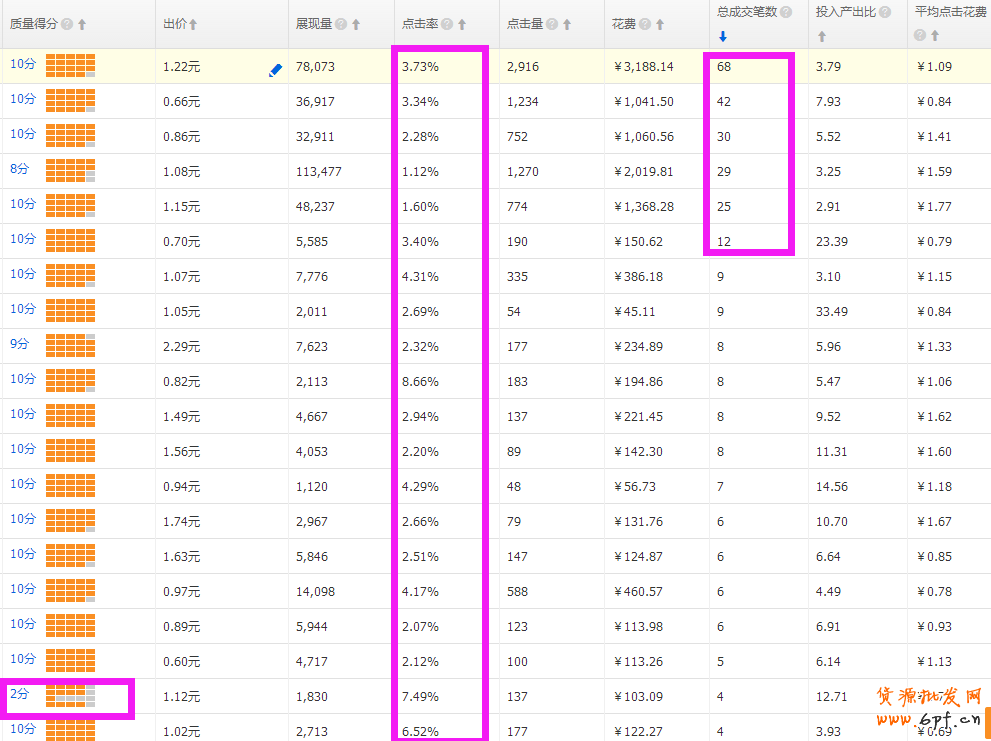Click the quality bar chart beside 2分
This screenshot has height=741, width=991.
pos(70,696)
